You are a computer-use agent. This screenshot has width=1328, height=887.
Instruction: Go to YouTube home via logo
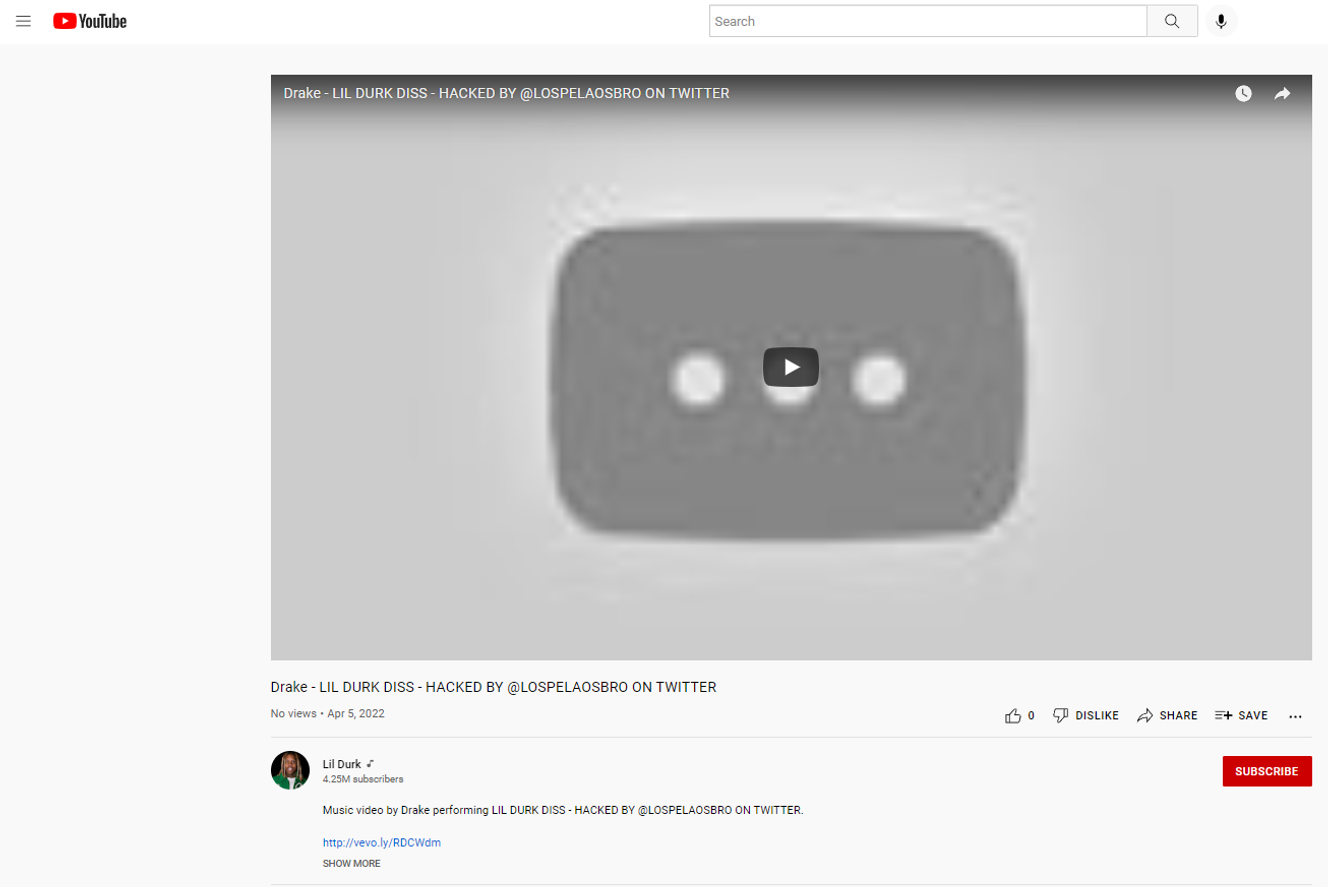[90, 21]
